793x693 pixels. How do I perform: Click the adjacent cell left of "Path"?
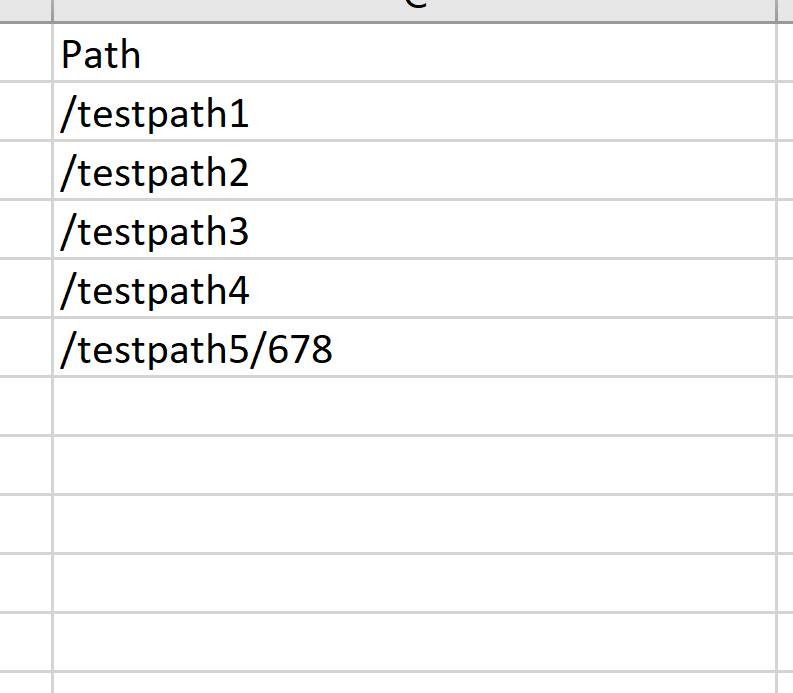[25, 52]
